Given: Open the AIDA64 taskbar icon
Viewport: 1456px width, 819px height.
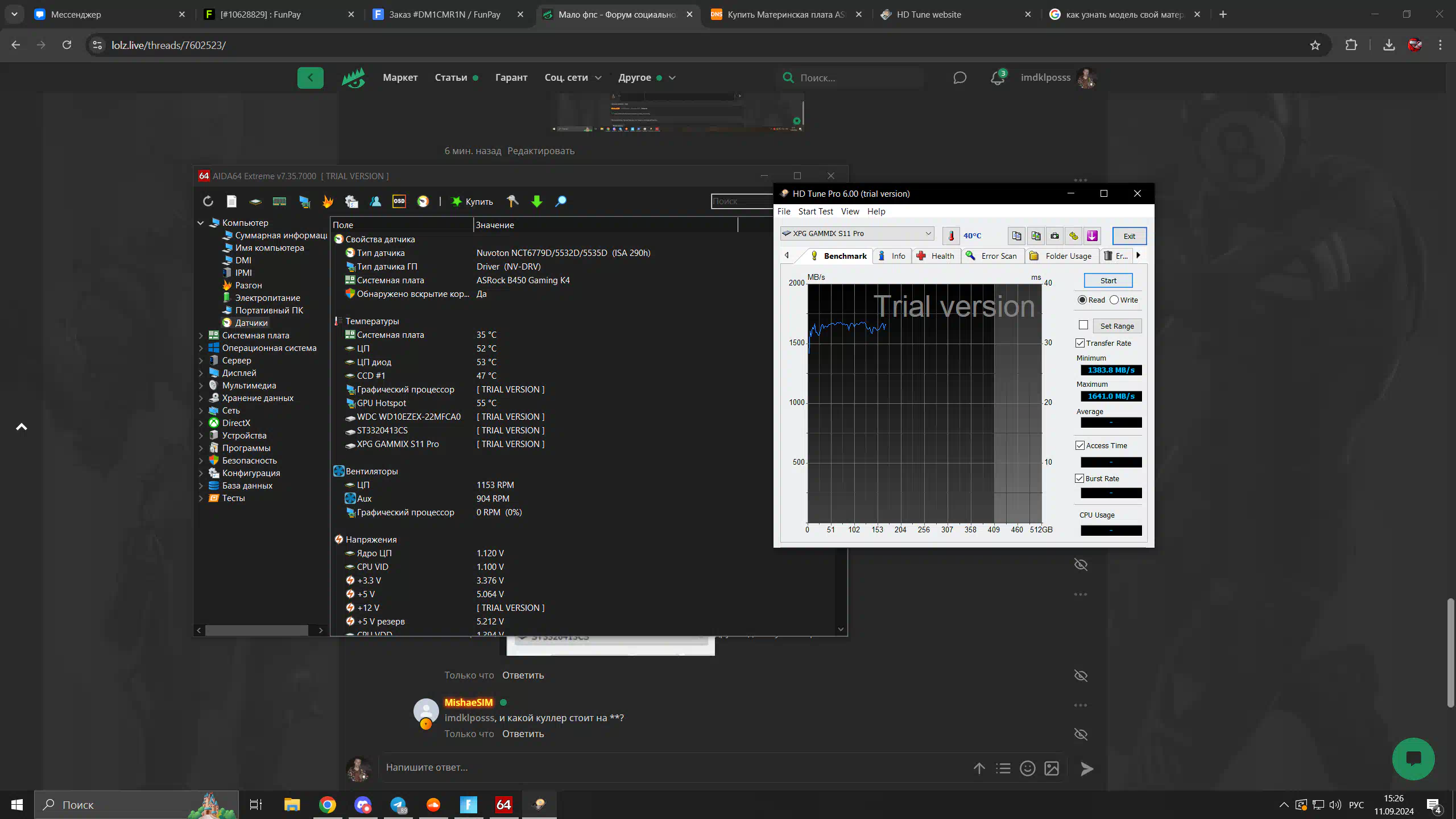Looking at the screenshot, I should (x=503, y=804).
